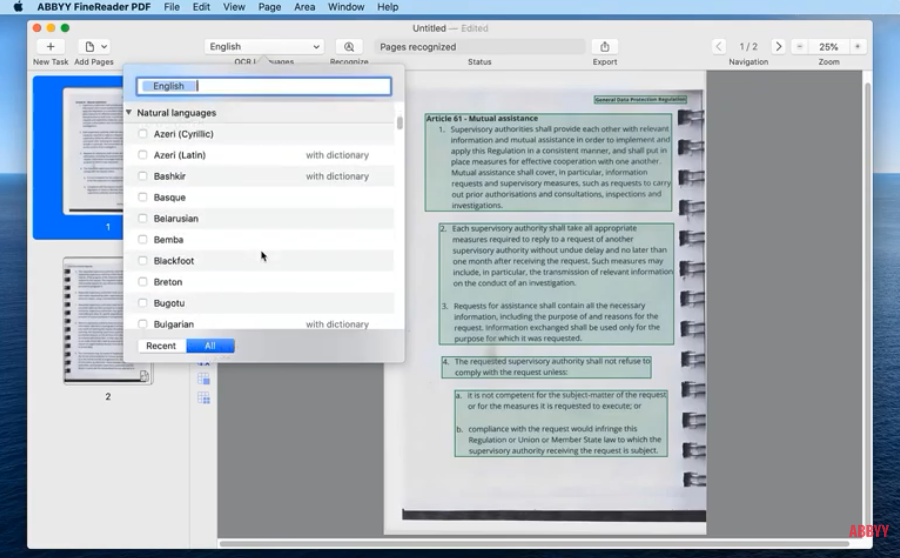The width and height of the screenshot is (900, 558).
Task: Check the Bugotu checkbox
Action: (x=142, y=303)
